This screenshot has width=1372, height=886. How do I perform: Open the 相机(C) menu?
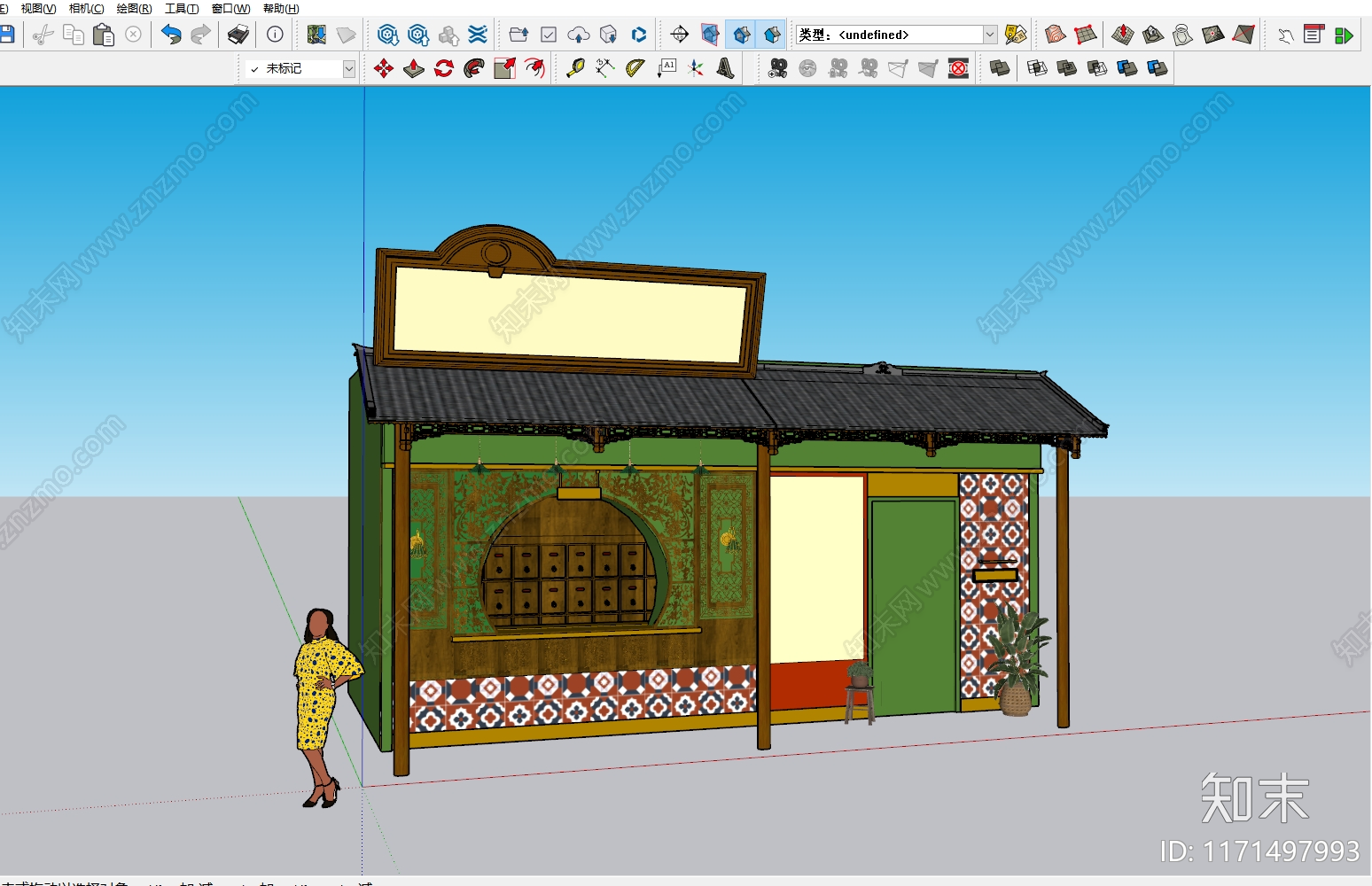pyautogui.click(x=86, y=8)
